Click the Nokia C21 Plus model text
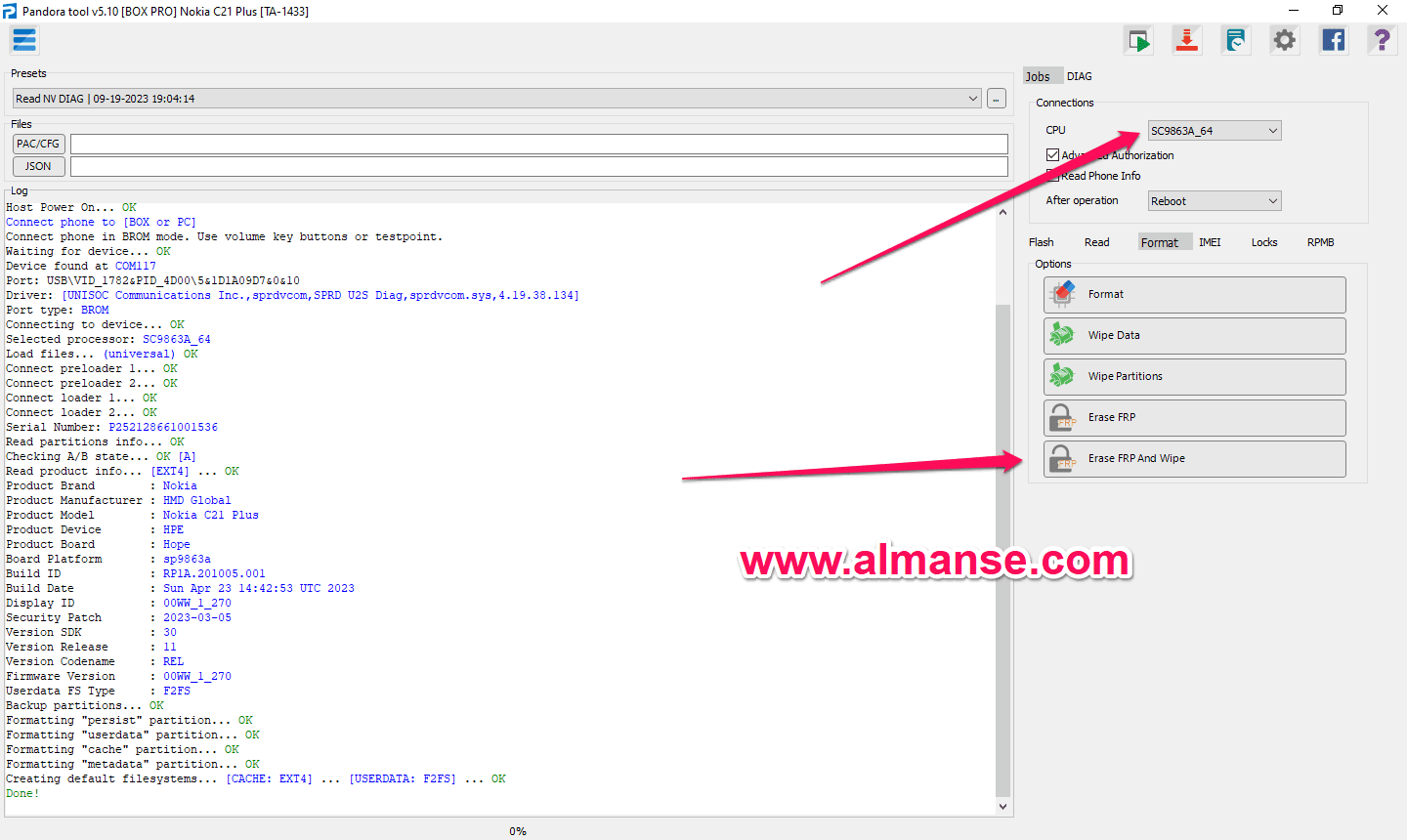The width and height of the screenshot is (1407, 840). click(x=211, y=515)
